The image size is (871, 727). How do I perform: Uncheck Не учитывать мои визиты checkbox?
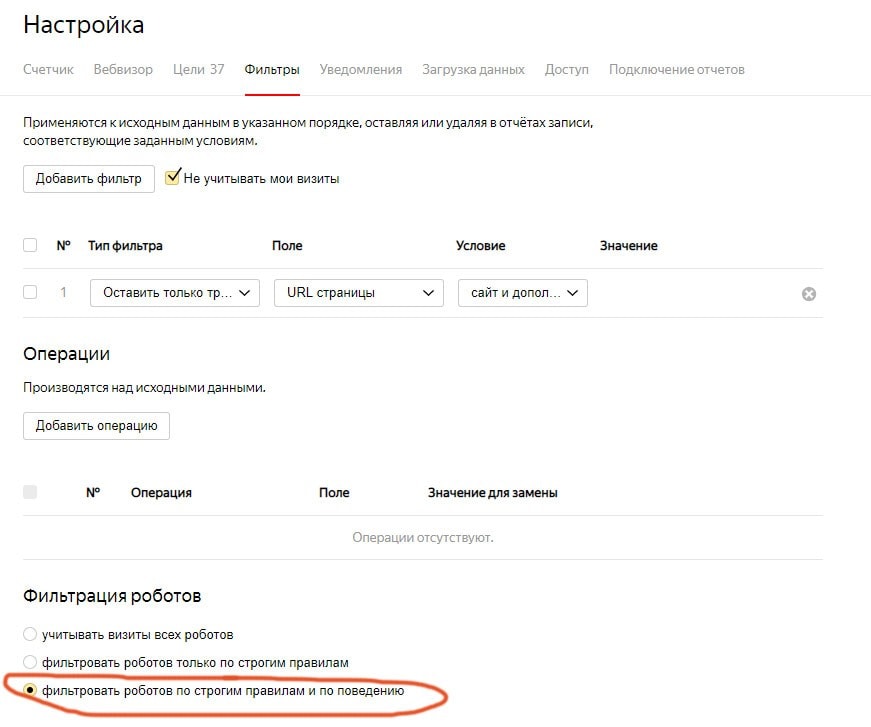click(x=173, y=178)
